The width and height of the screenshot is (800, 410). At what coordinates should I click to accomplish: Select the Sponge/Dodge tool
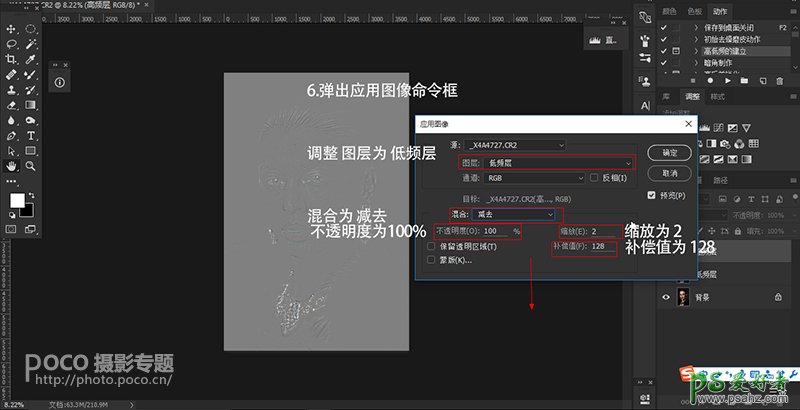tap(31, 120)
